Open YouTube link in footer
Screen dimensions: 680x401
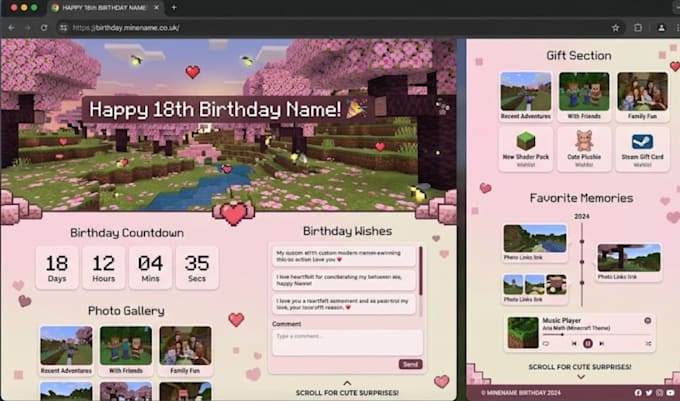[x=670, y=393]
